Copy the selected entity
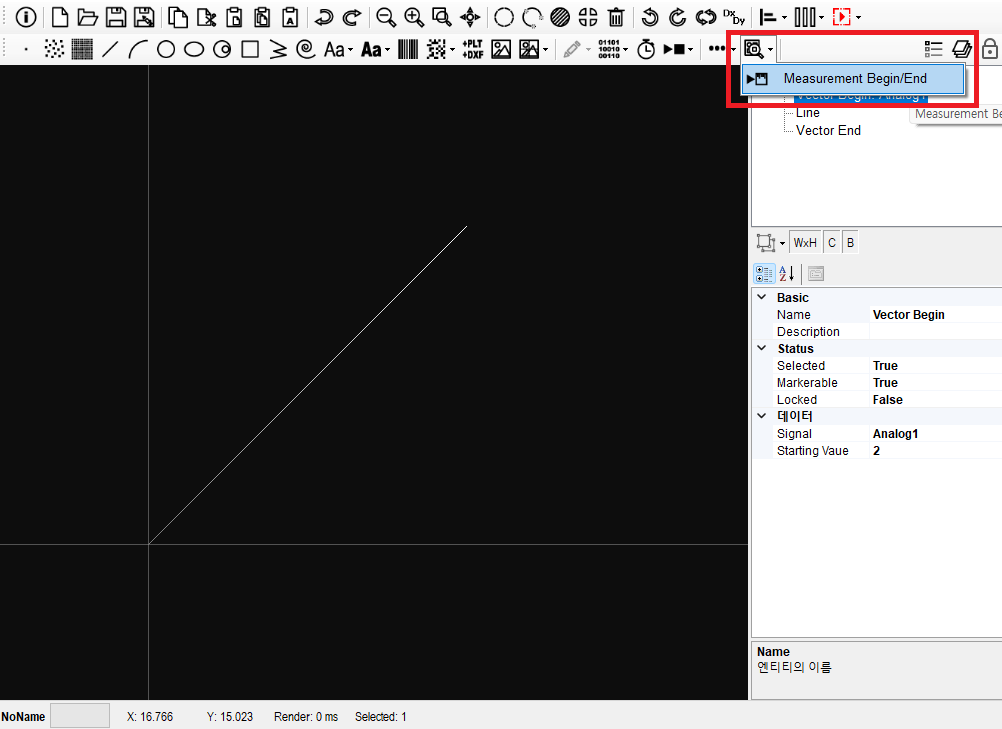The image size is (1002, 729). pyautogui.click(x=177, y=17)
